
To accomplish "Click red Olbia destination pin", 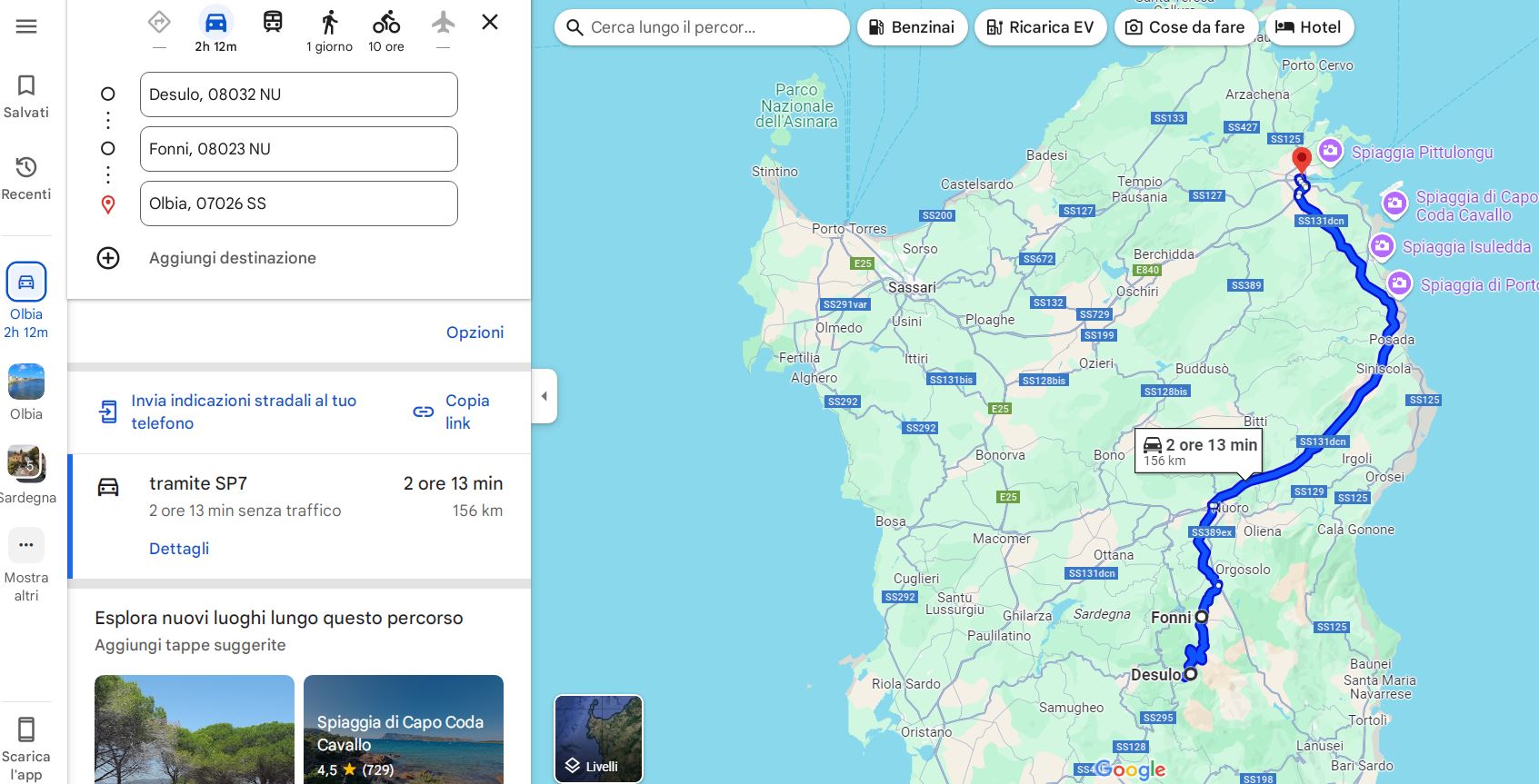I will pos(1302,161).
